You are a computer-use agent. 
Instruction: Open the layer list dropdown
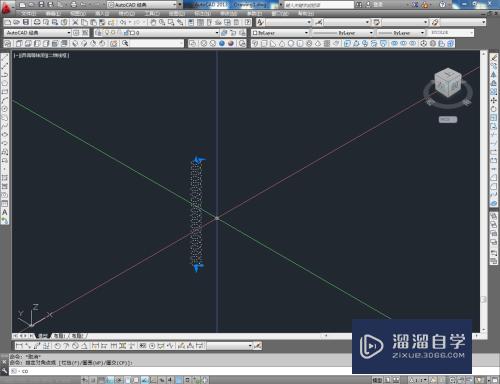pos(161,33)
